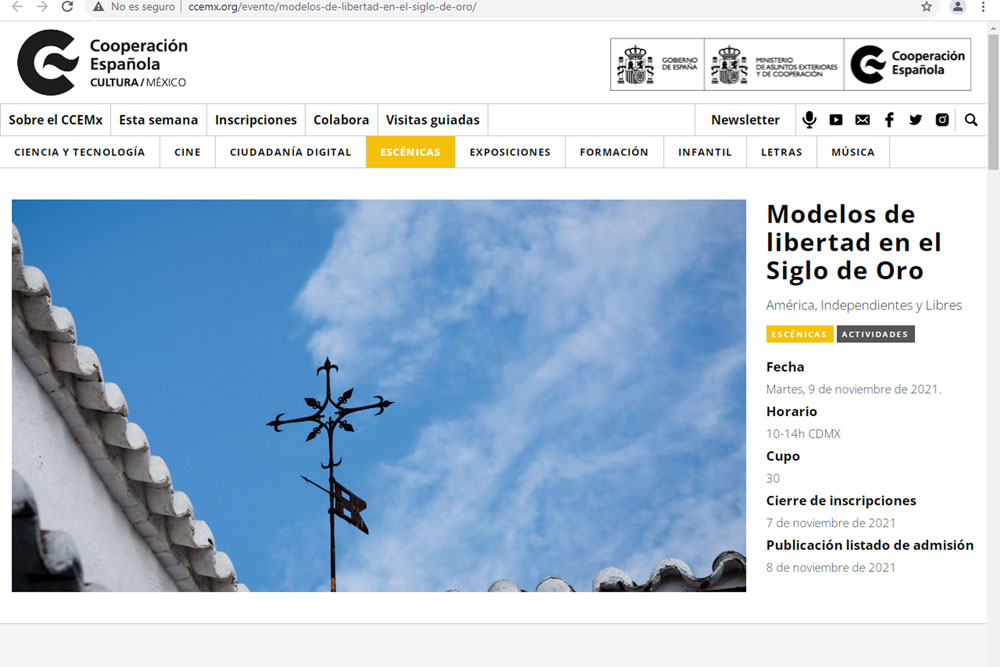Open the podcast microphone icon
The height and width of the screenshot is (667, 1000).
click(x=809, y=120)
